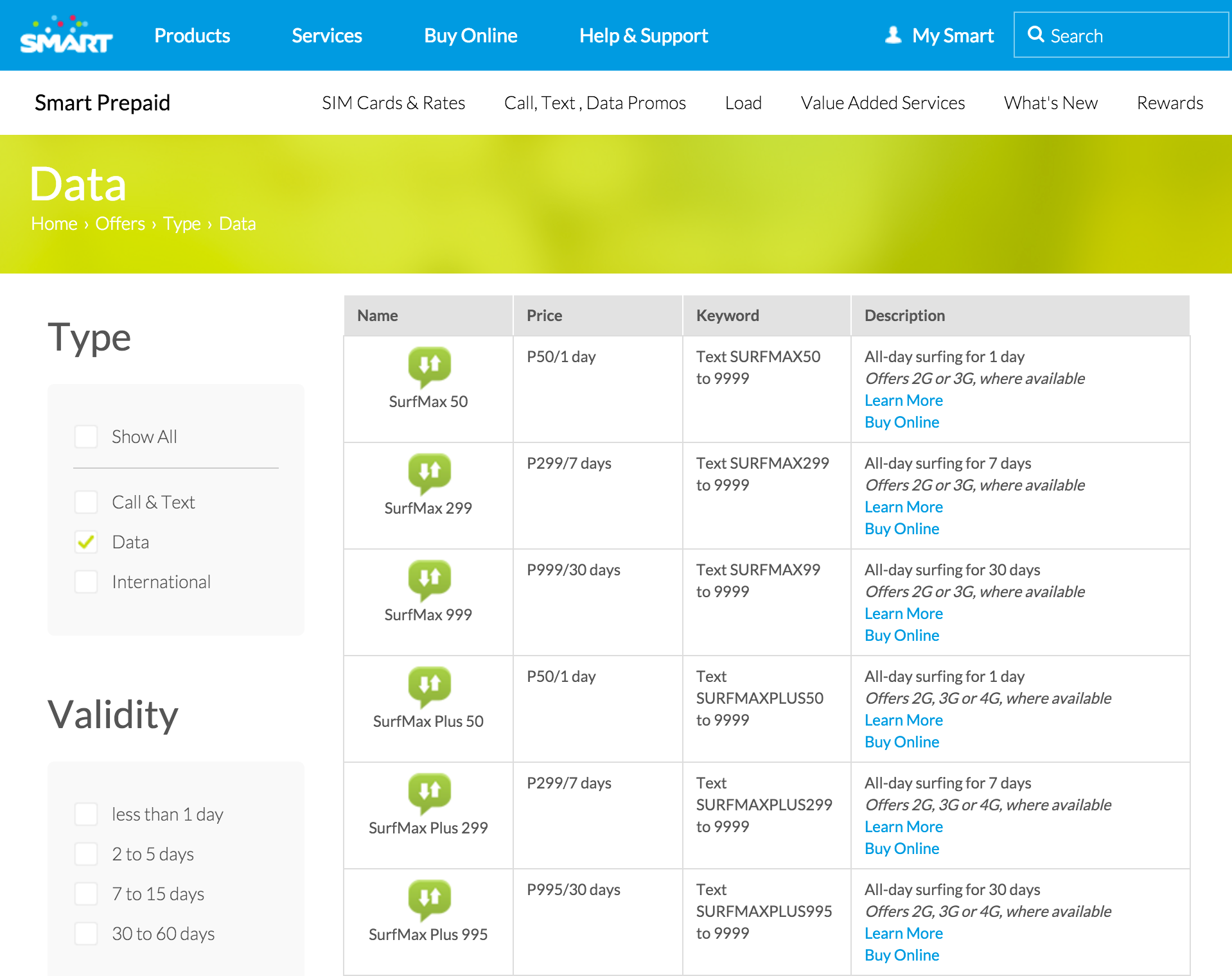Click Learn More for SurfMax 299
1232x976 pixels.
pos(904,507)
